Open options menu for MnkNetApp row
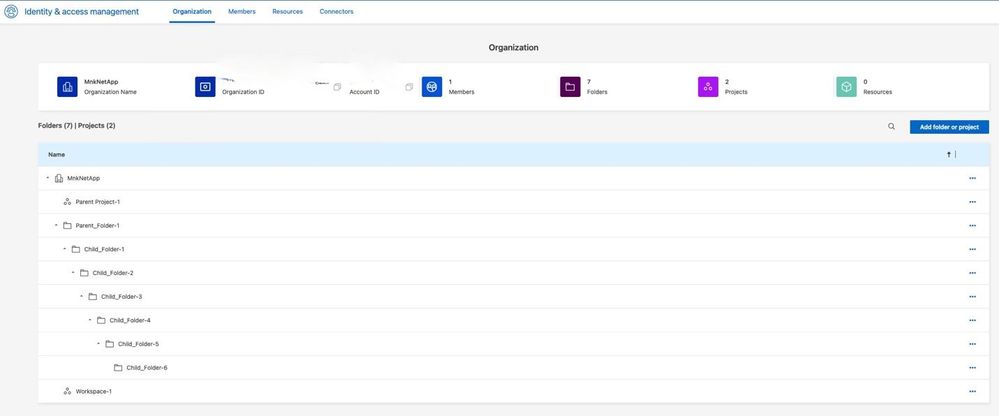This screenshot has height=416, width=999. click(972, 178)
